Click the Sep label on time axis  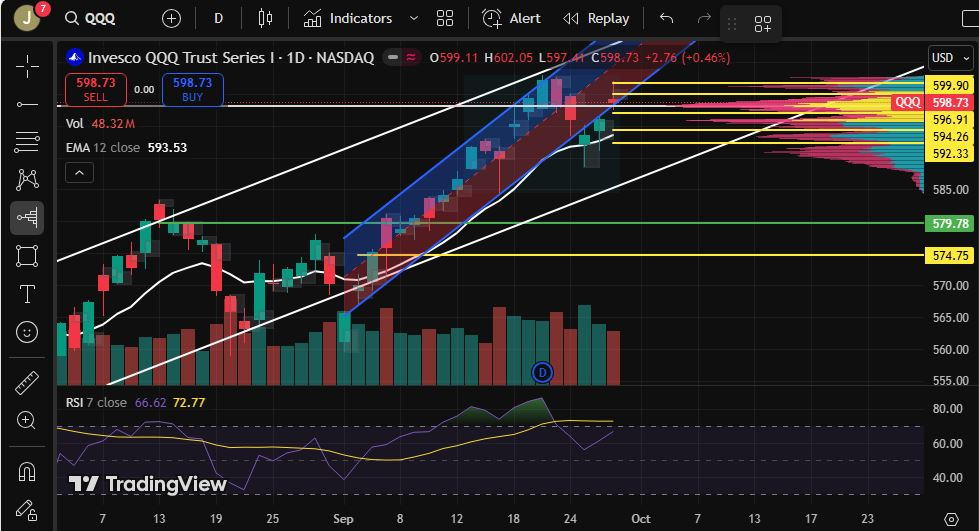click(x=343, y=519)
